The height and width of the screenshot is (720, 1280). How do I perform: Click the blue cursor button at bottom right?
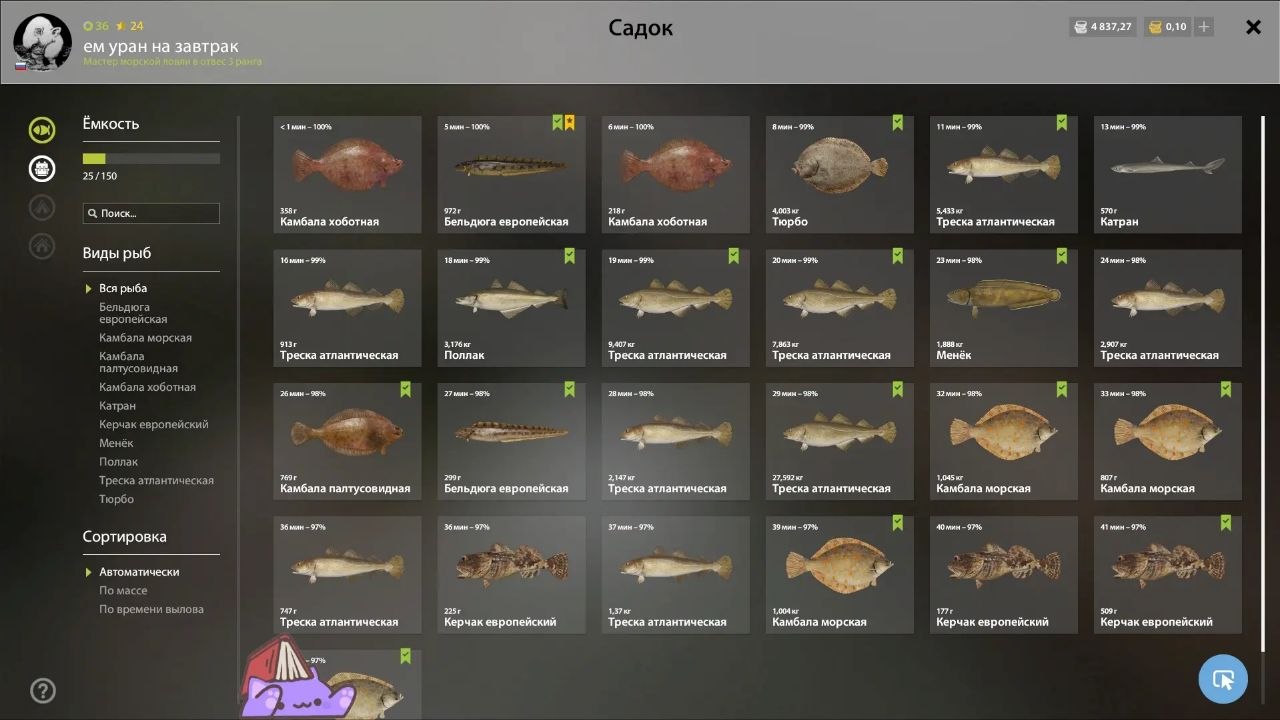(1223, 679)
